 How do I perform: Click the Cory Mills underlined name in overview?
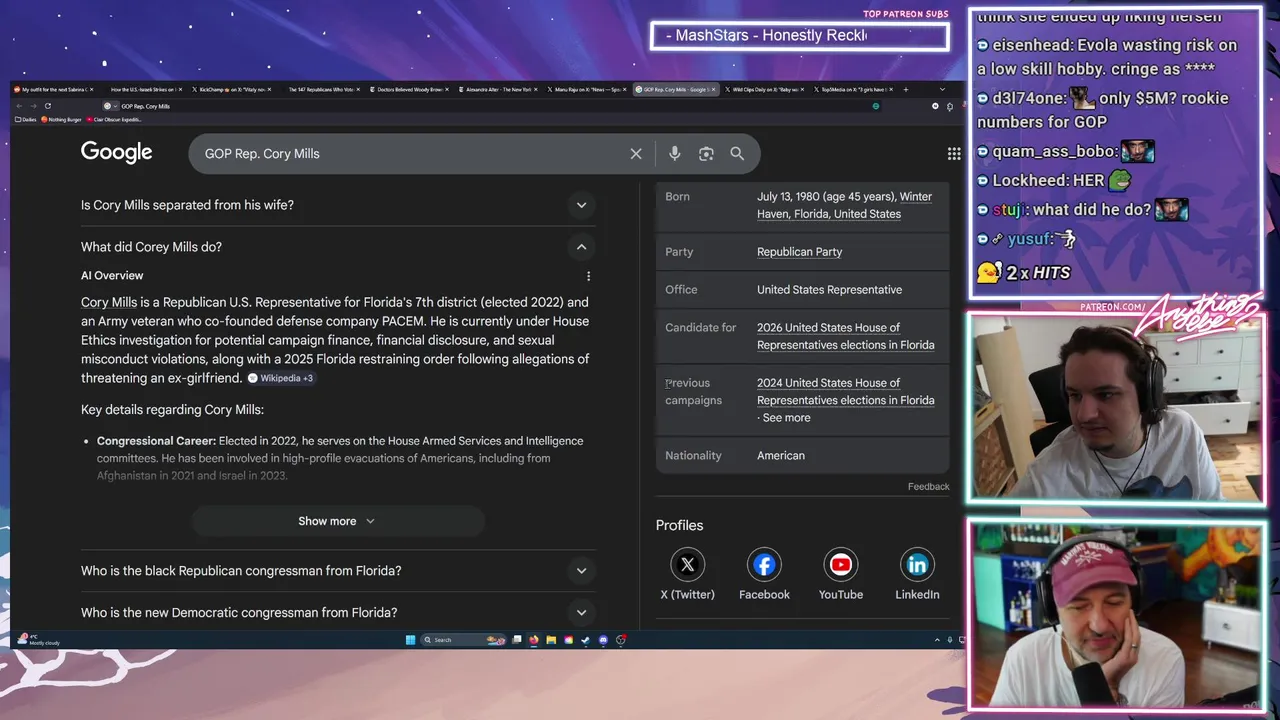click(x=109, y=302)
